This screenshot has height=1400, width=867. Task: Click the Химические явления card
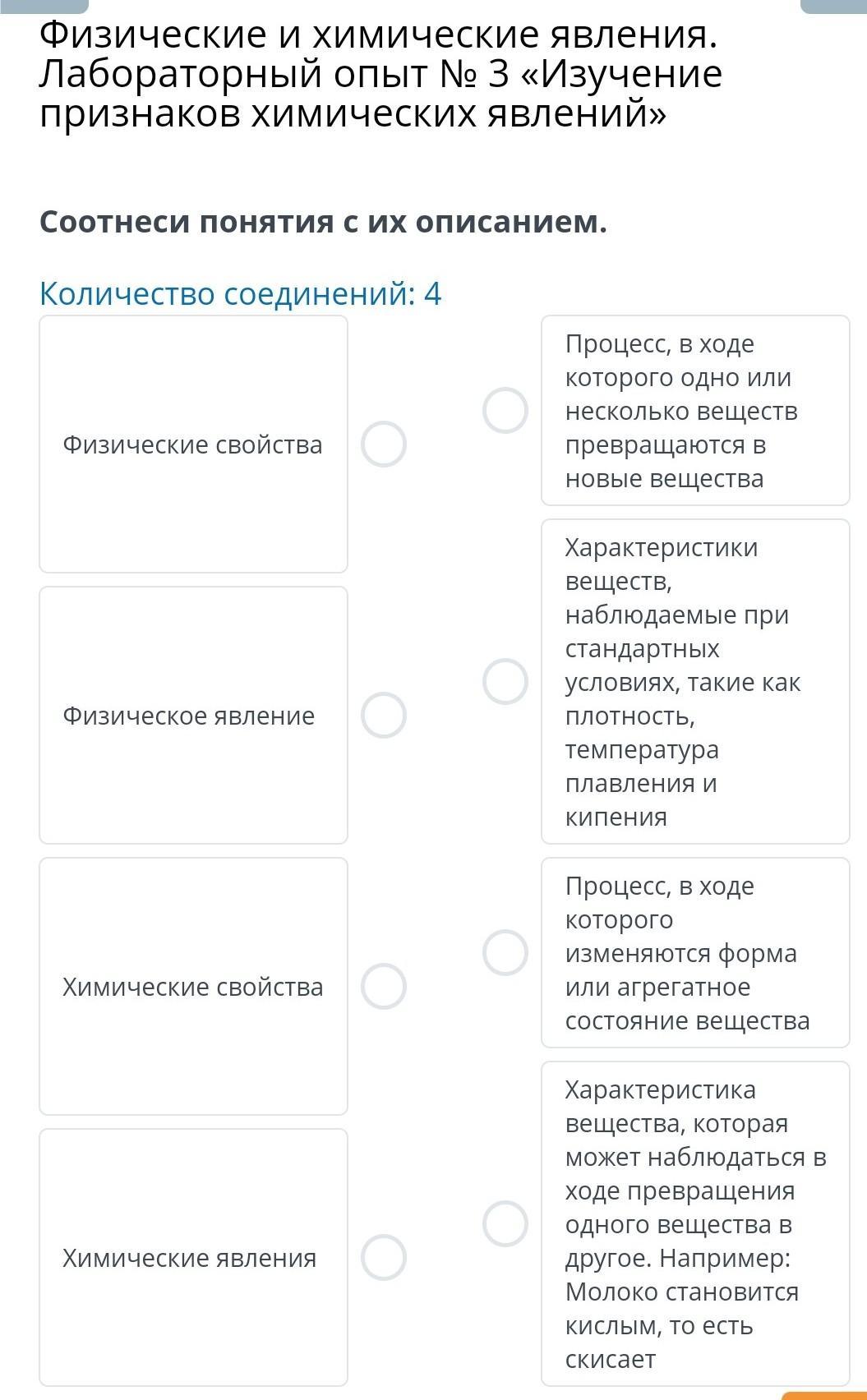tap(194, 1258)
